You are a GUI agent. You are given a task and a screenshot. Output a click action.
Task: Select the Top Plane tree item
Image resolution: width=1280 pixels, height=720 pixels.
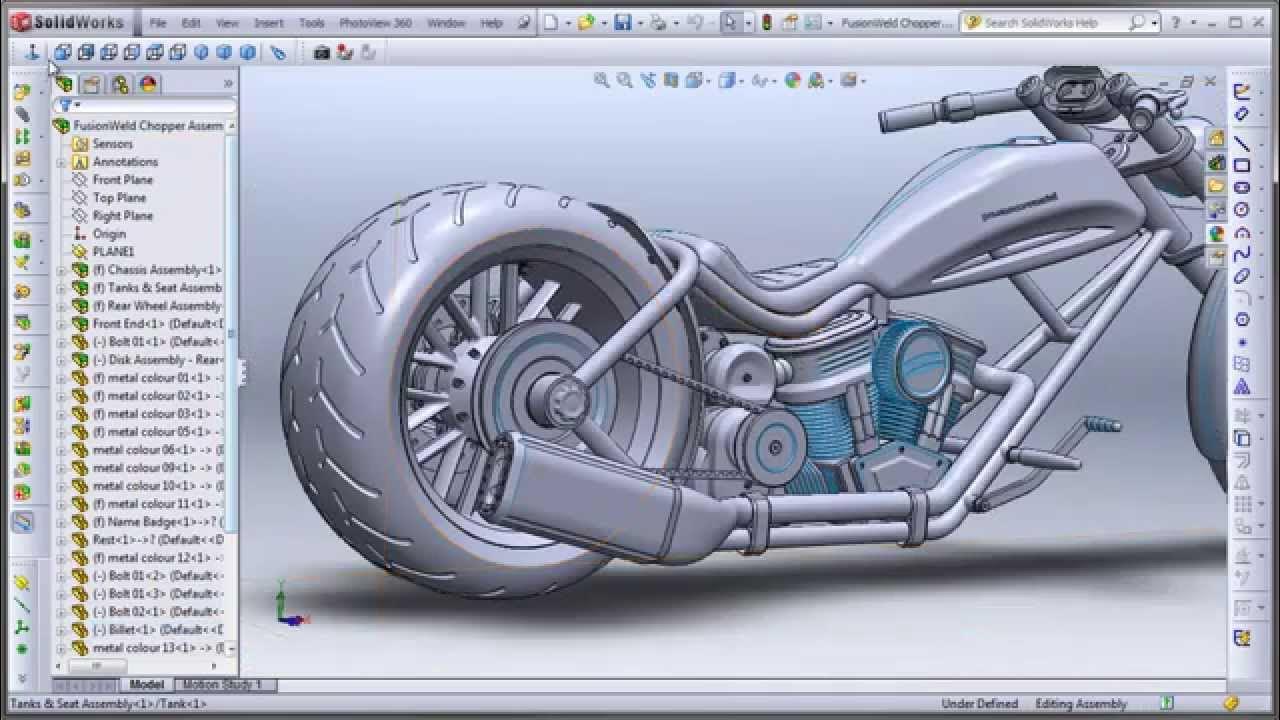pos(119,198)
